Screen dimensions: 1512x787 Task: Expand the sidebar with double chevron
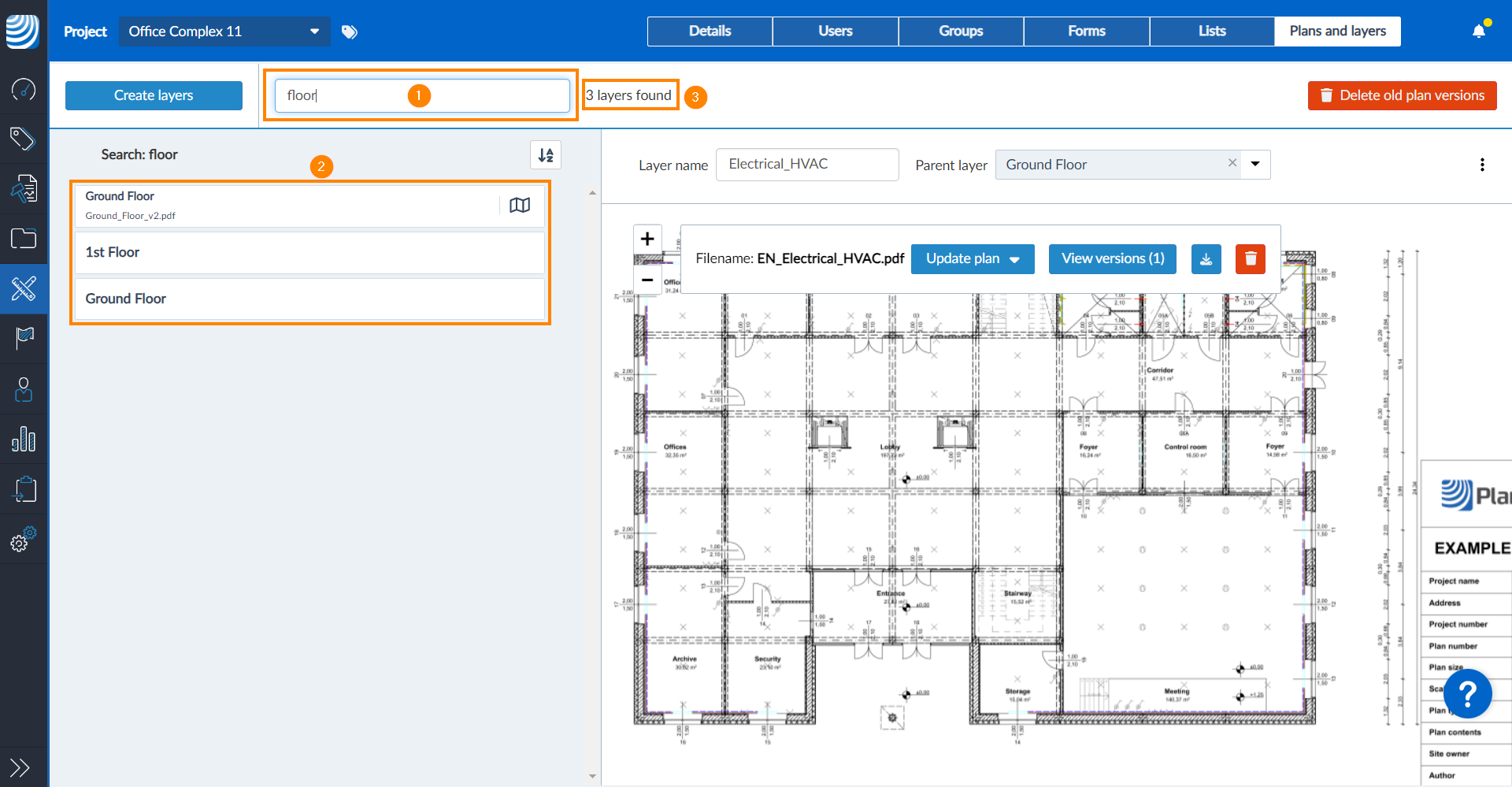(20, 767)
